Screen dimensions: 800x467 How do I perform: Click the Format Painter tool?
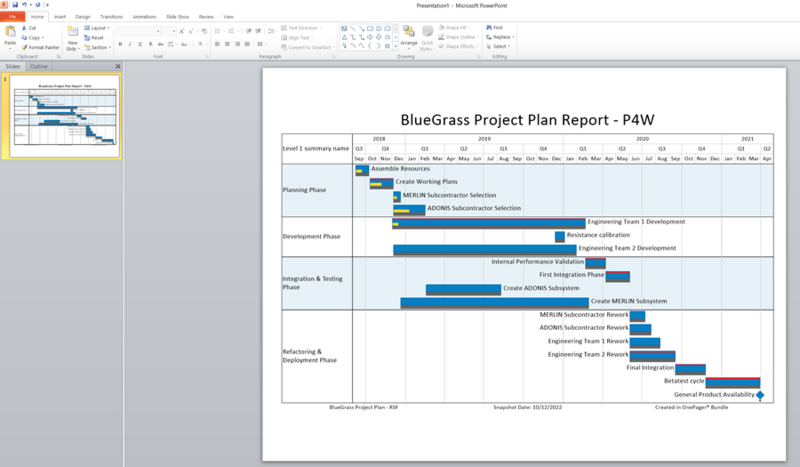pos(40,47)
